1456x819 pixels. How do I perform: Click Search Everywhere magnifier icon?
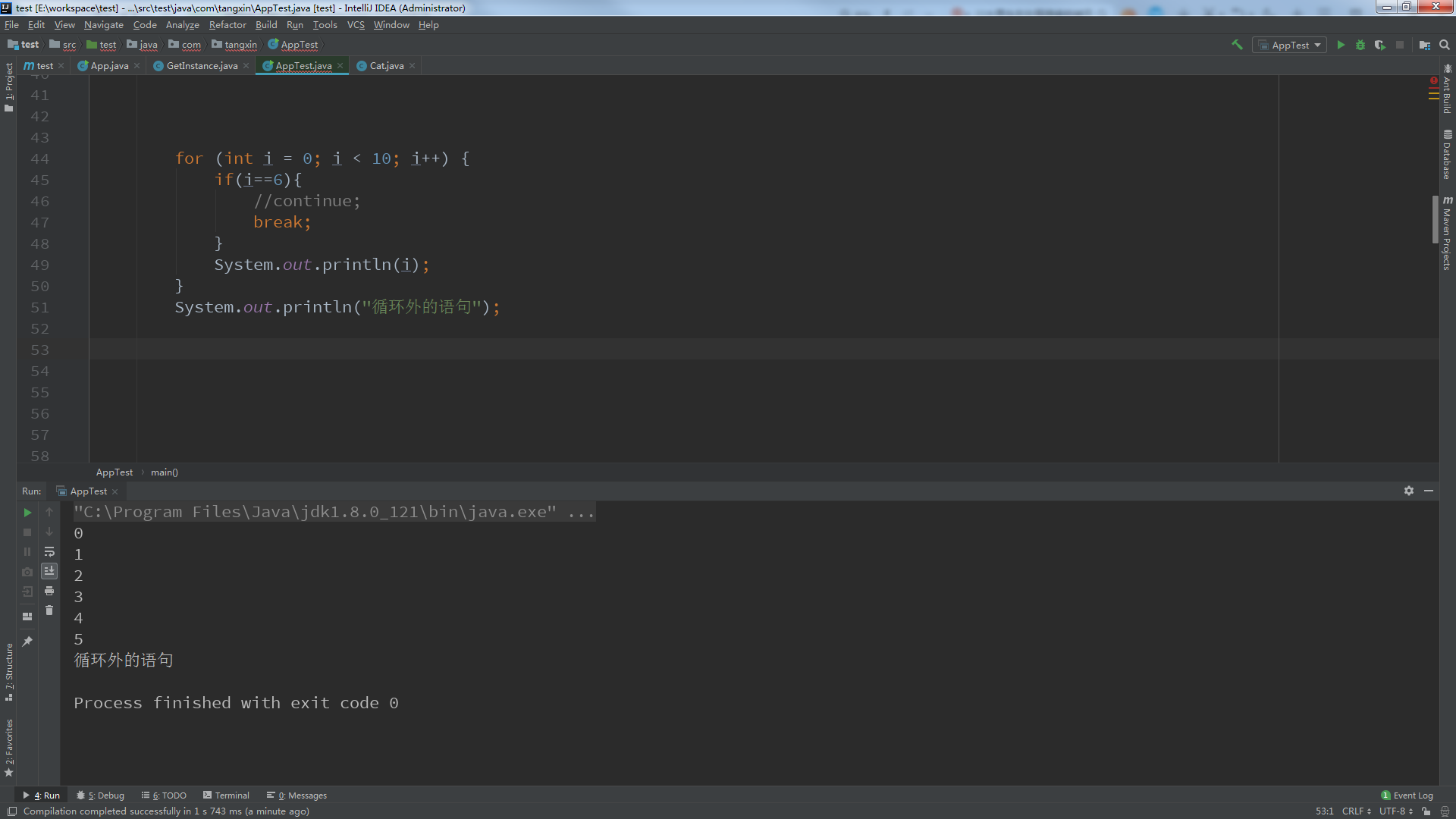pos(1445,45)
